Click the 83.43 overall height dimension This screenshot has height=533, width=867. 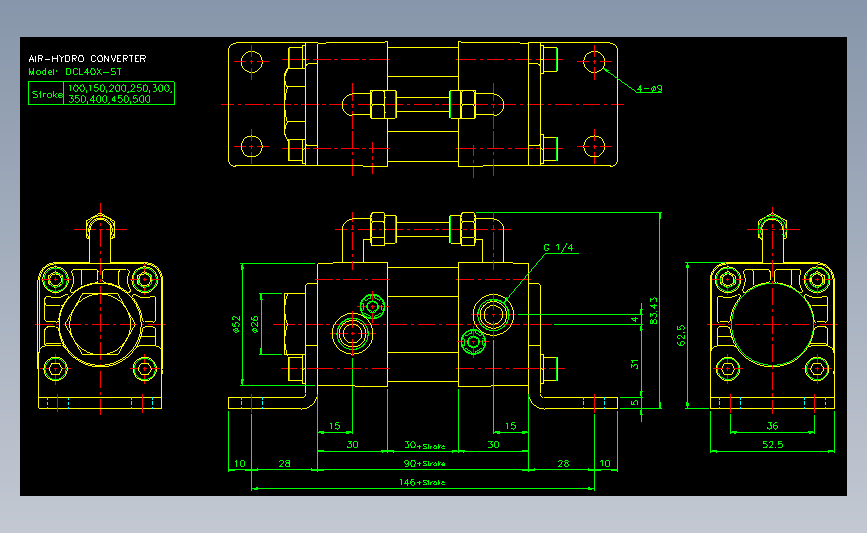click(654, 311)
